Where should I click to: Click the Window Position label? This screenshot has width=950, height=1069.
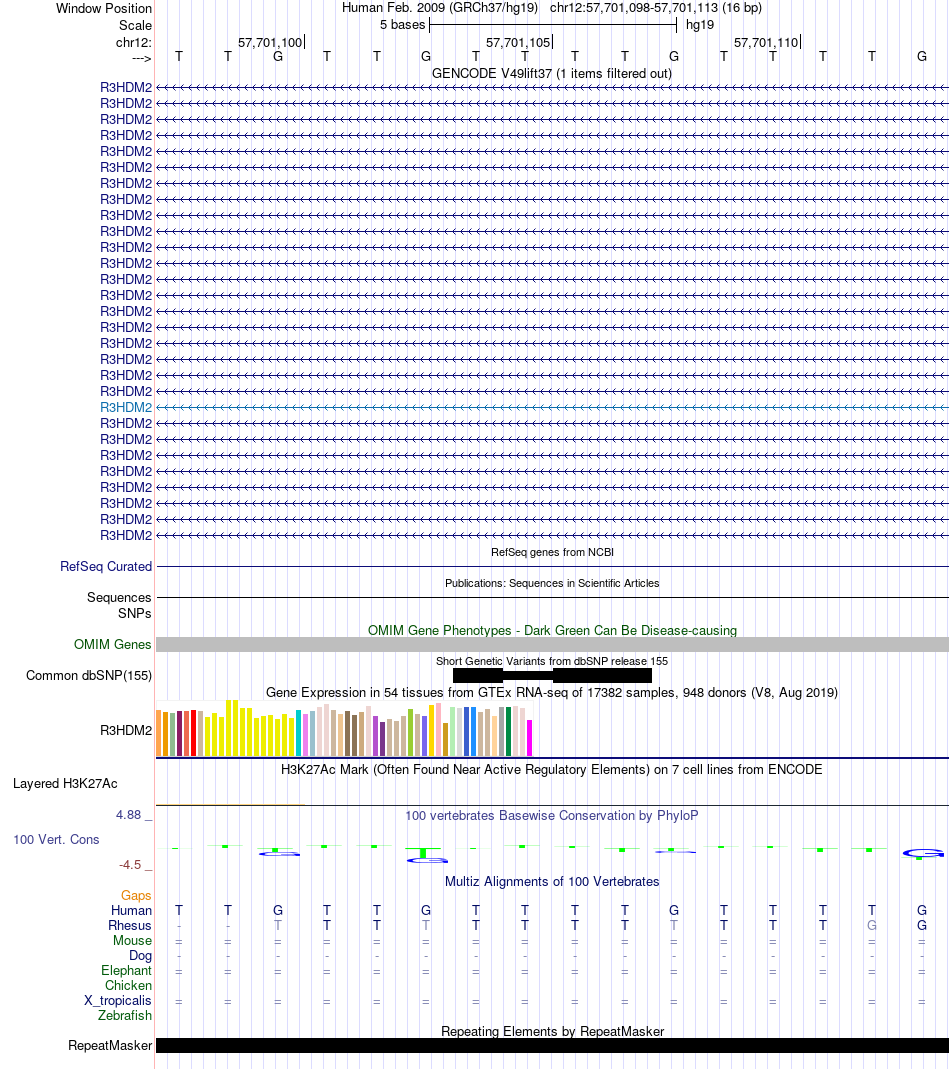(x=104, y=8)
